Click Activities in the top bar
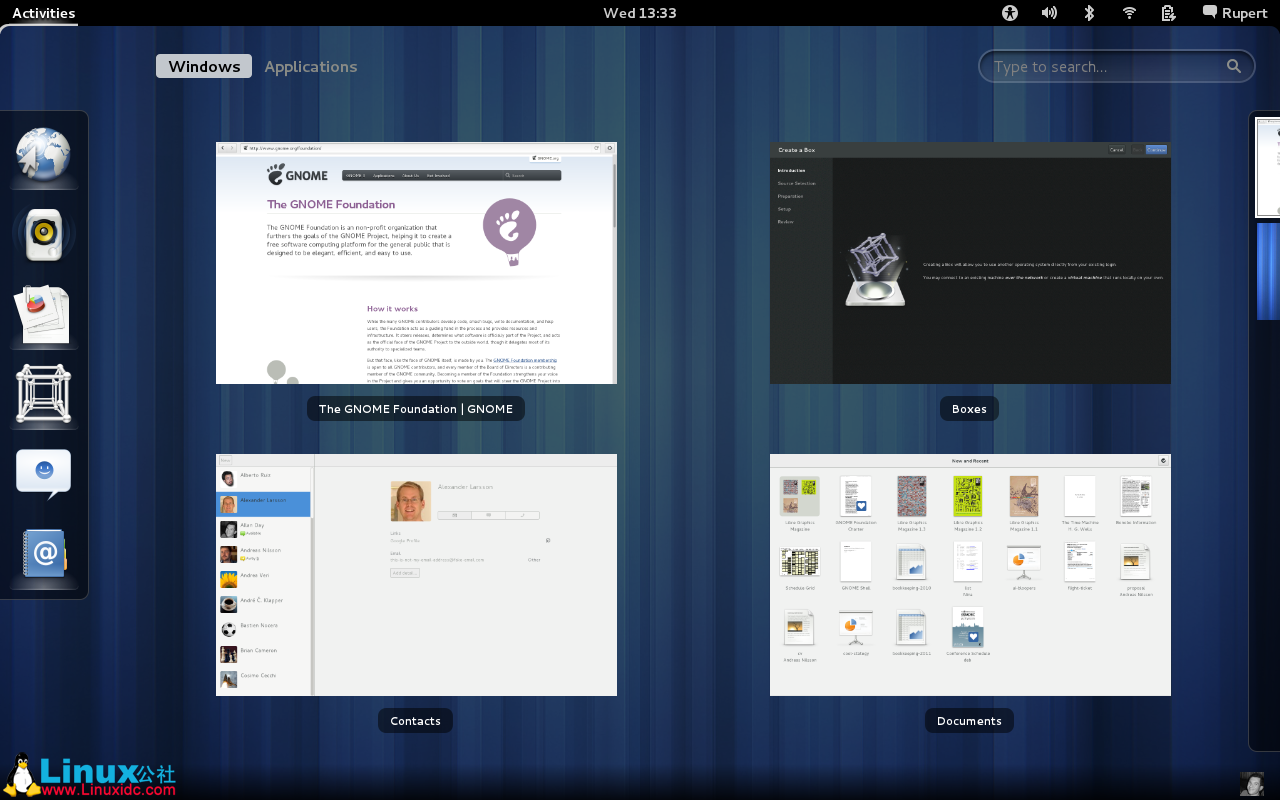1280x800 pixels. tap(43, 13)
